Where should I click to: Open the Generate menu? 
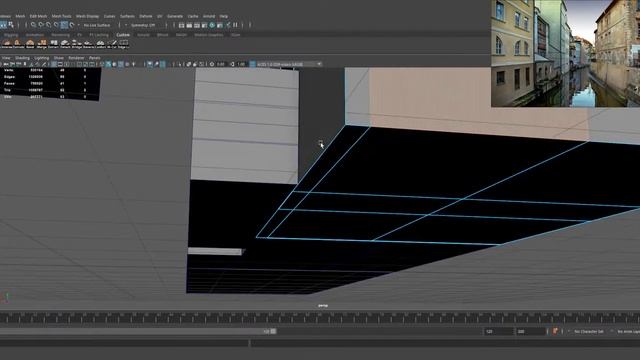coord(175,16)
